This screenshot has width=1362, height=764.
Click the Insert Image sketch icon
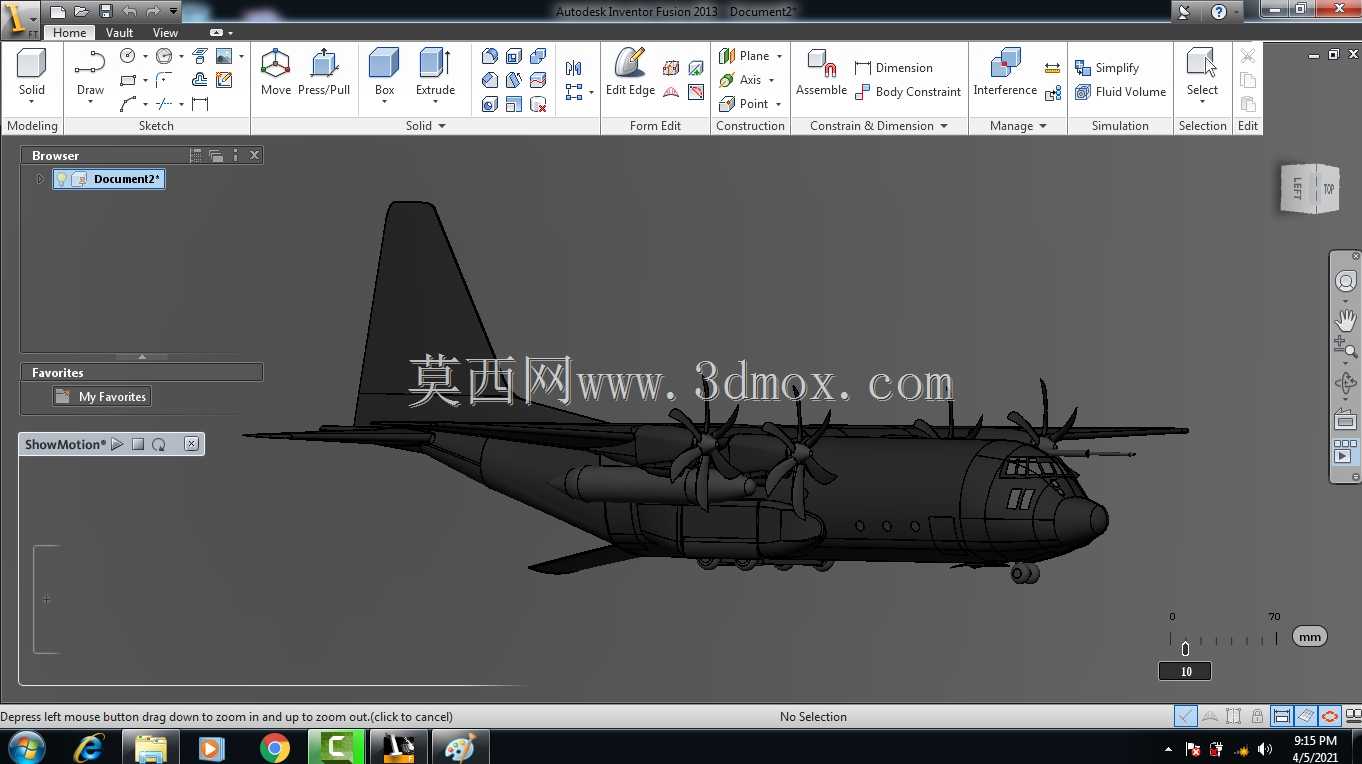(224, 56)
